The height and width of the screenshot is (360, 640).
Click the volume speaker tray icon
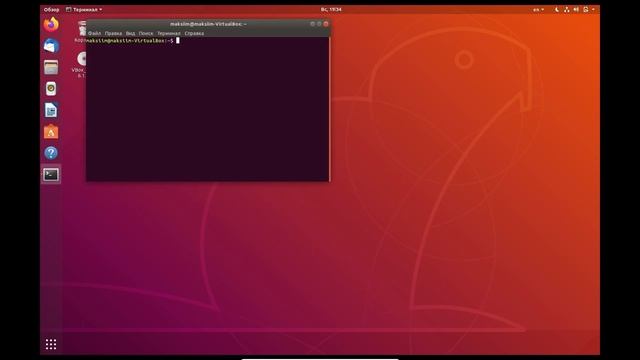576,9
